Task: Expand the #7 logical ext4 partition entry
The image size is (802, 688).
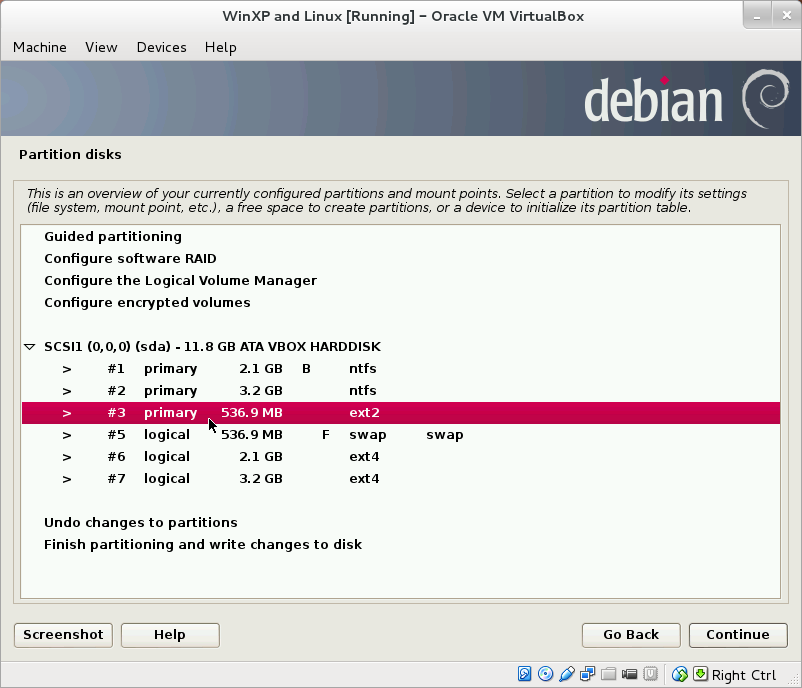Action: pos(66,478)
